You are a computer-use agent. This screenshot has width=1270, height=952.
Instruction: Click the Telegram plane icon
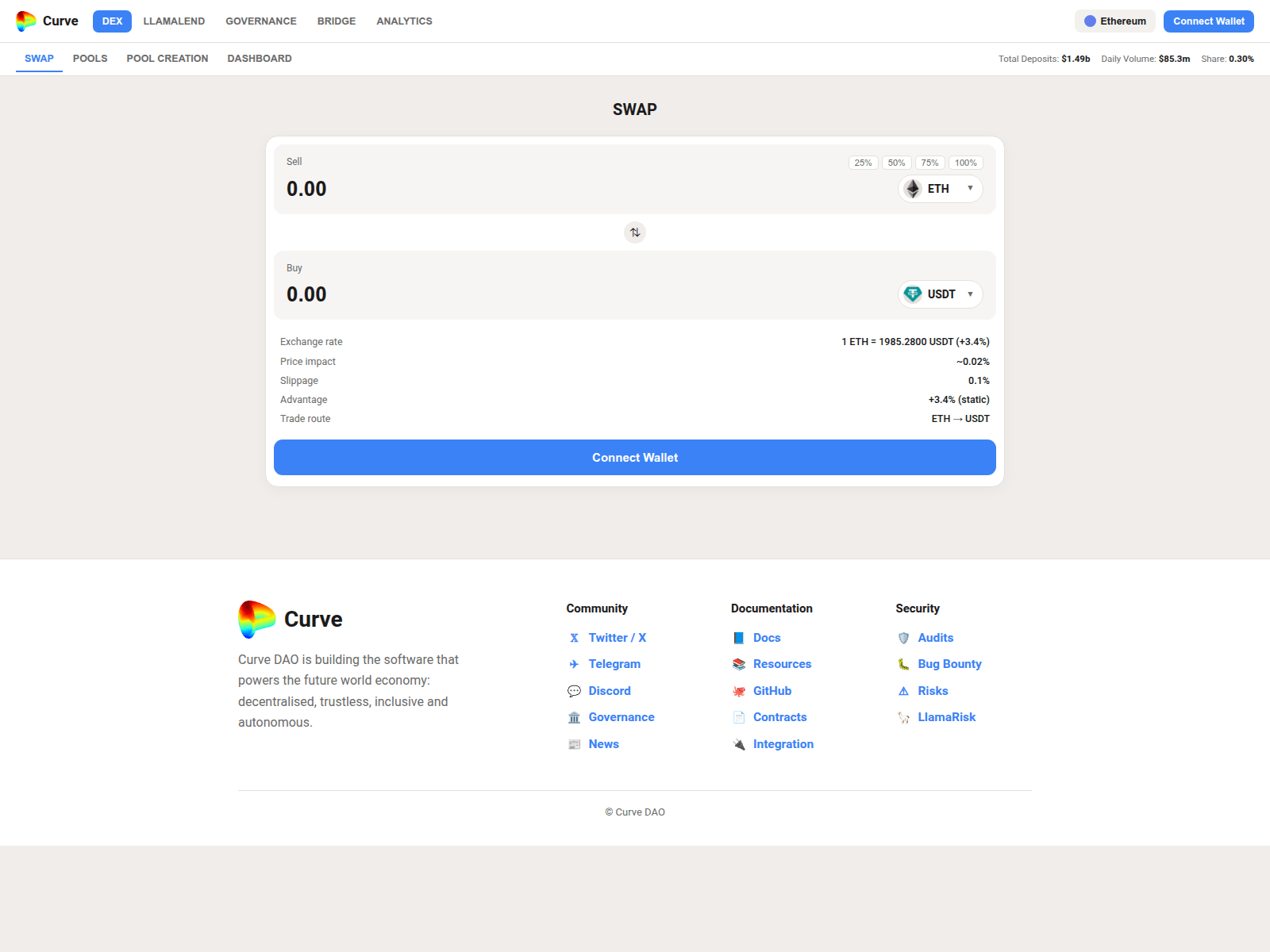pos(574,664)
